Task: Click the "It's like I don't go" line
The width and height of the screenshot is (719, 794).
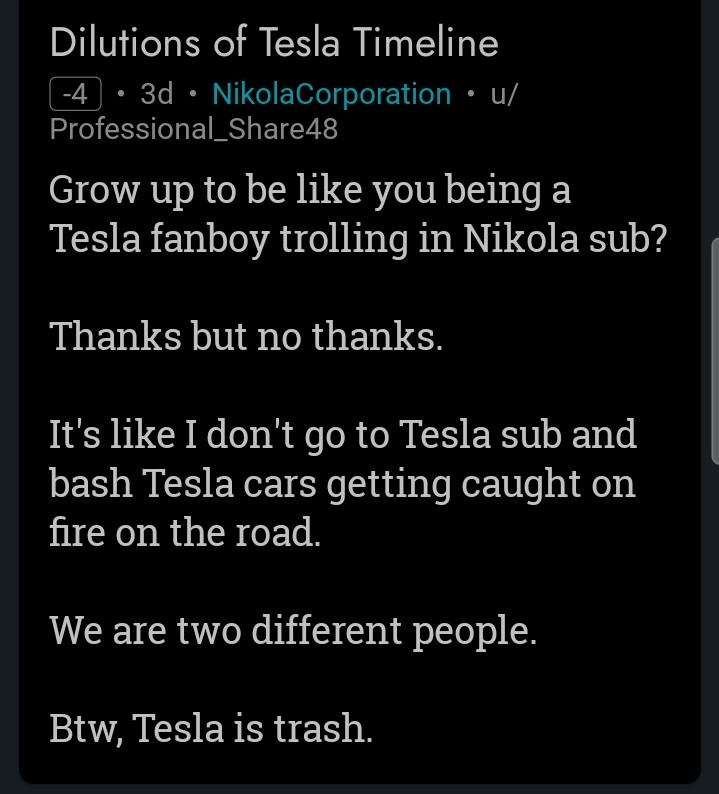Action: click(343, 435)
